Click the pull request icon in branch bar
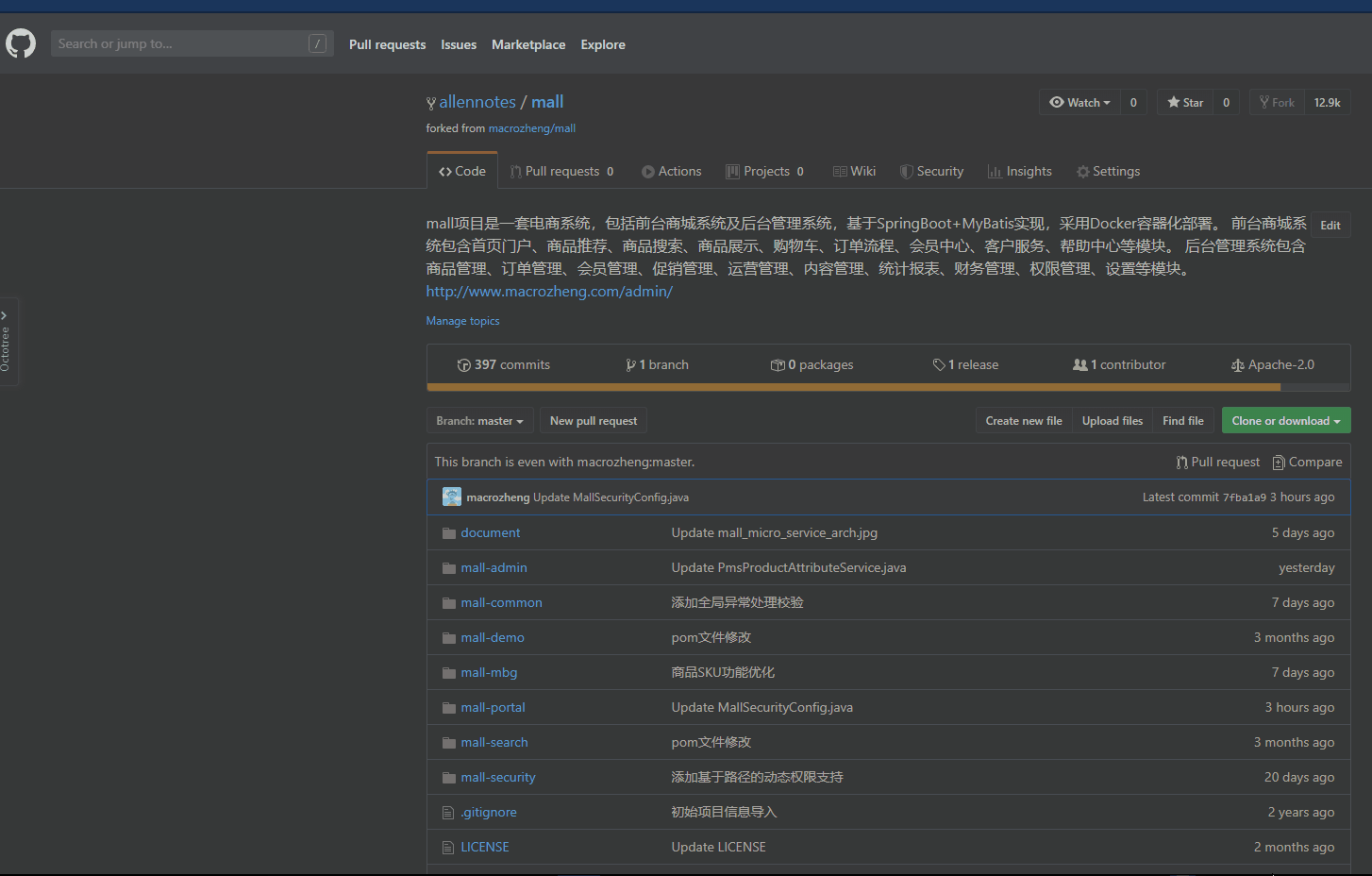 pos(1182,463)
